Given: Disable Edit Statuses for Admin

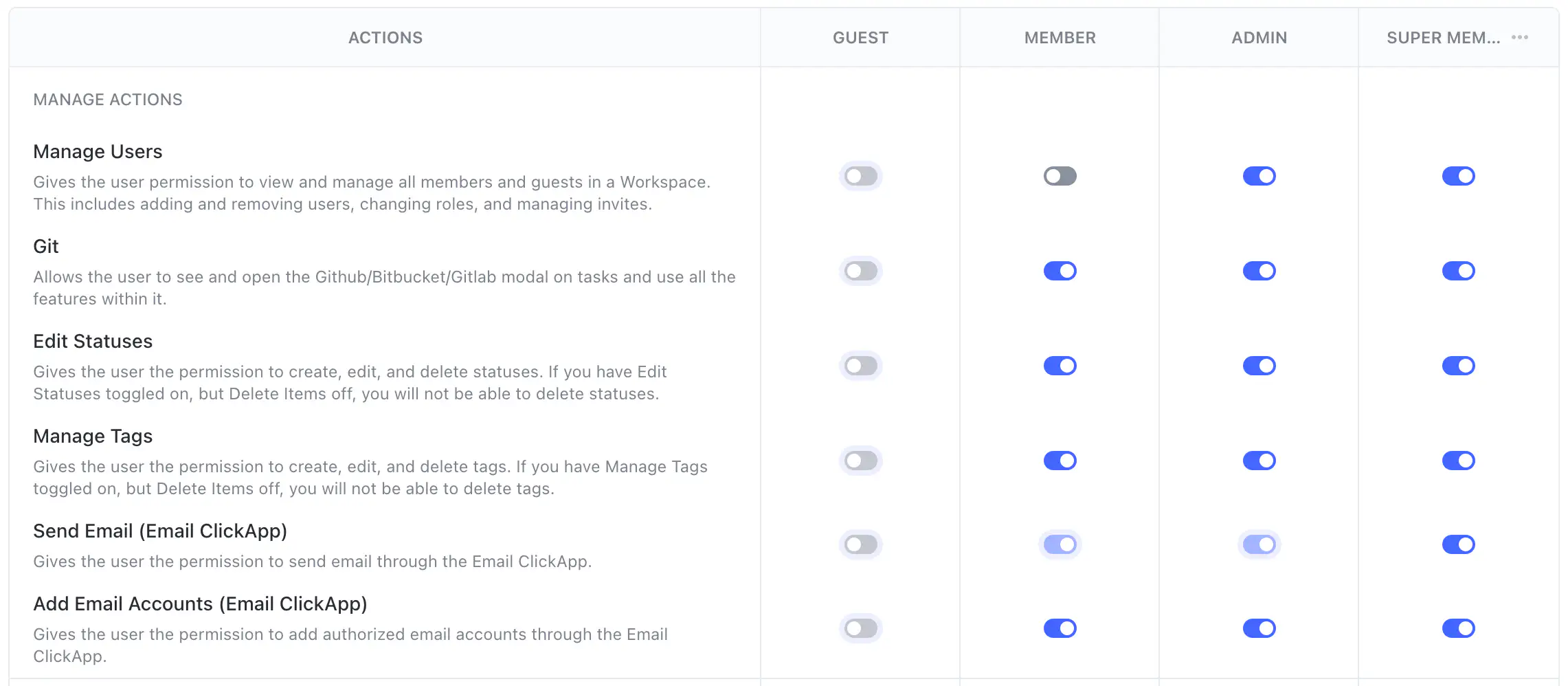Looking at the screenshot, I should coord(1259,366).
